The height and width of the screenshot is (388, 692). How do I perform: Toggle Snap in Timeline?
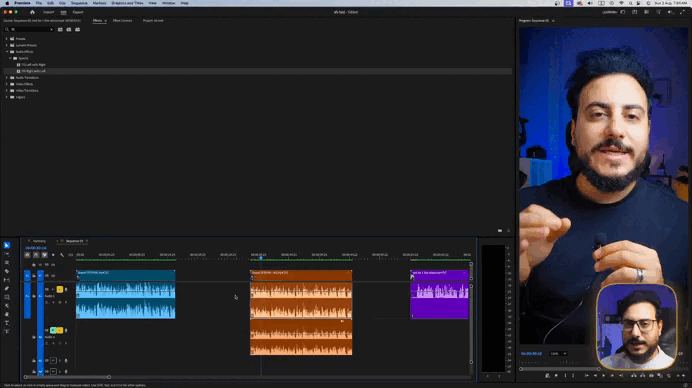coord(36,255)
